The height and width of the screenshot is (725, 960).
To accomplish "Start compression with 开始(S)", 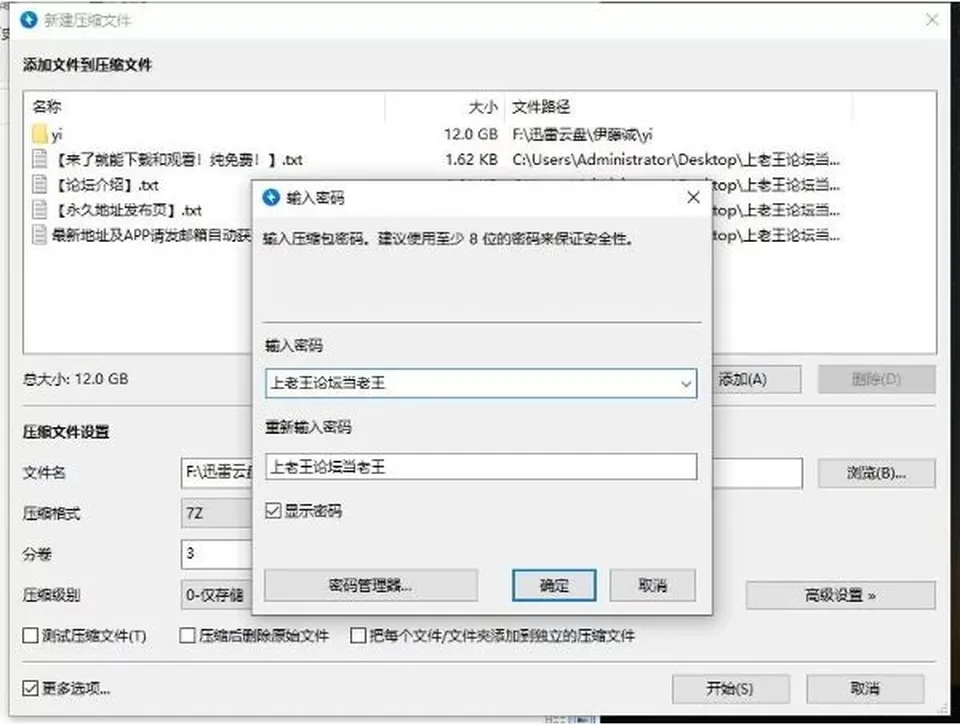I will click(730, 689).
